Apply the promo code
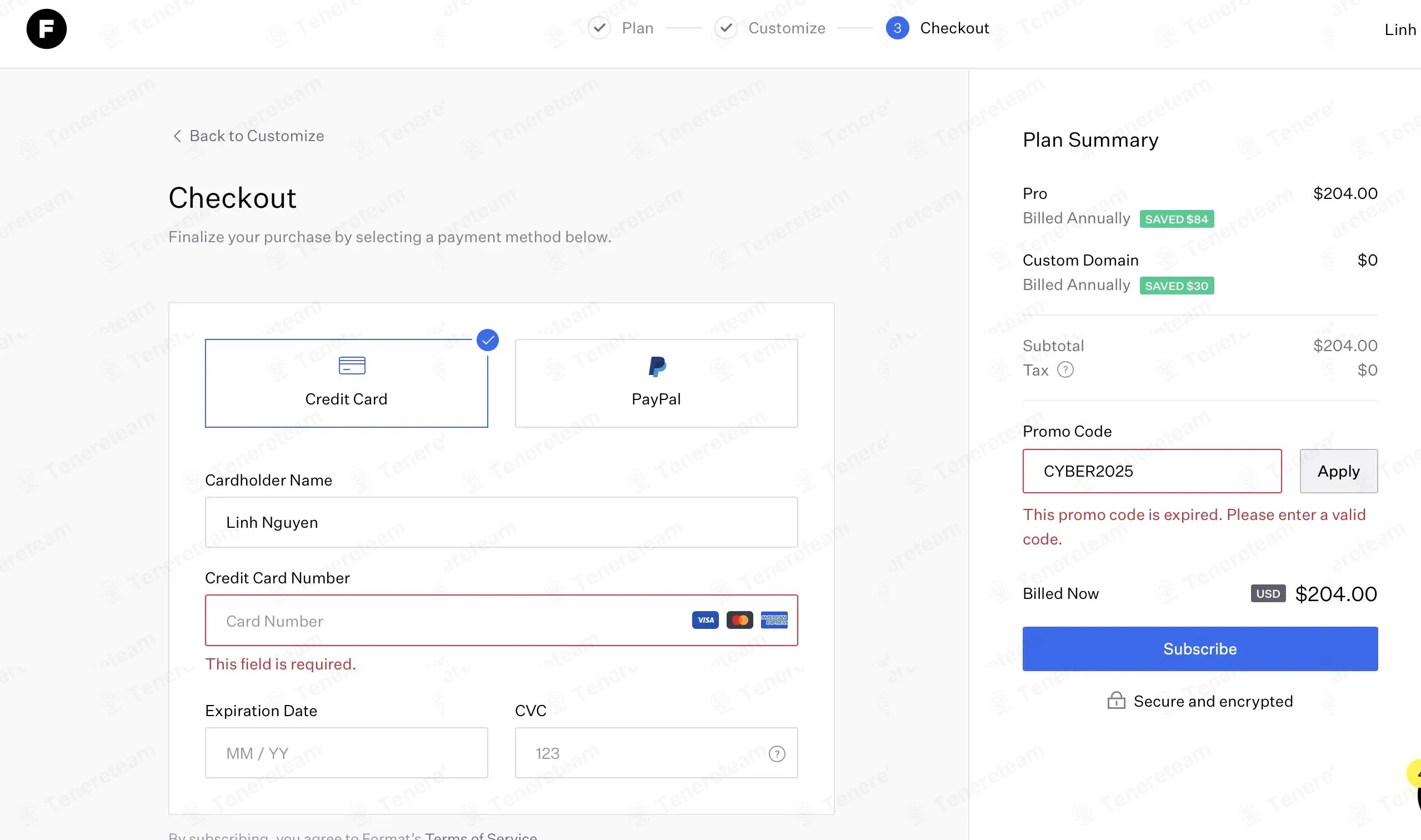1421x840 pixels. click(x=1338, y=471)
